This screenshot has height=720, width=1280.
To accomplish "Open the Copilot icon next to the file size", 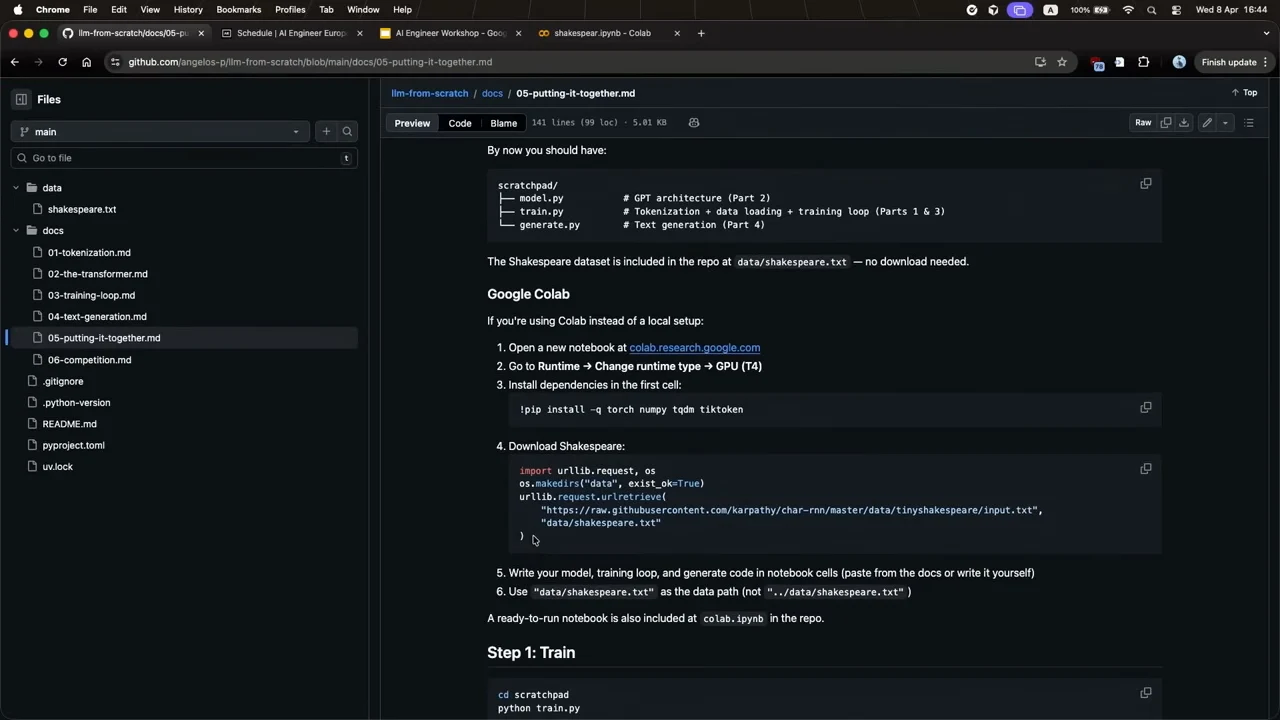I will [693, 122].
